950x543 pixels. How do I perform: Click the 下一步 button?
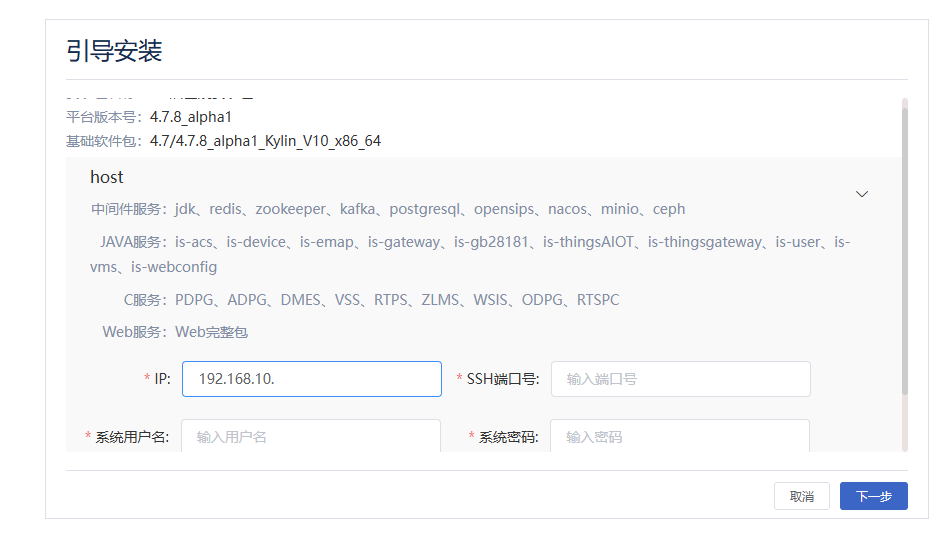[873, 496]
